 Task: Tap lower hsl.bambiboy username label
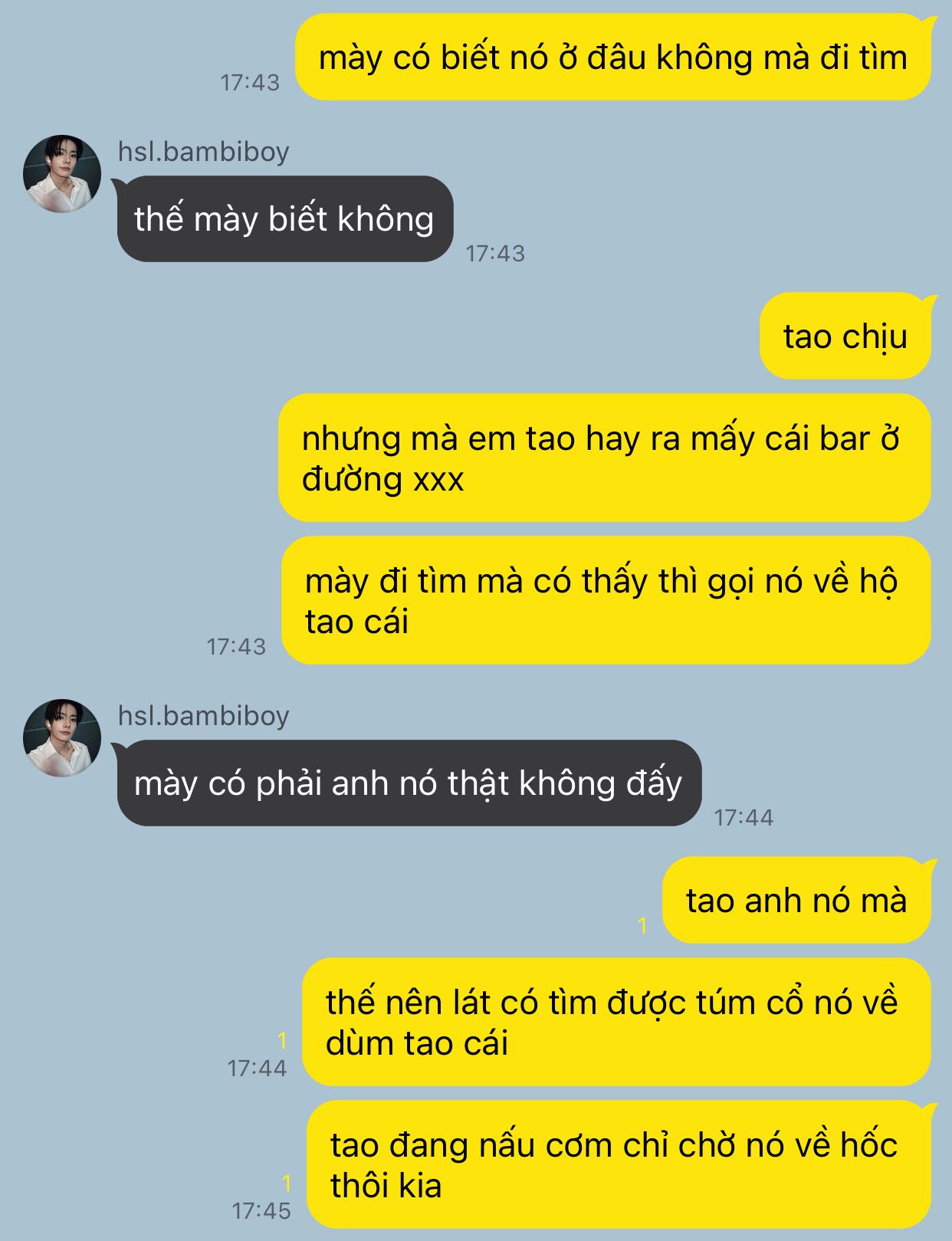click(x=203, y=715)
